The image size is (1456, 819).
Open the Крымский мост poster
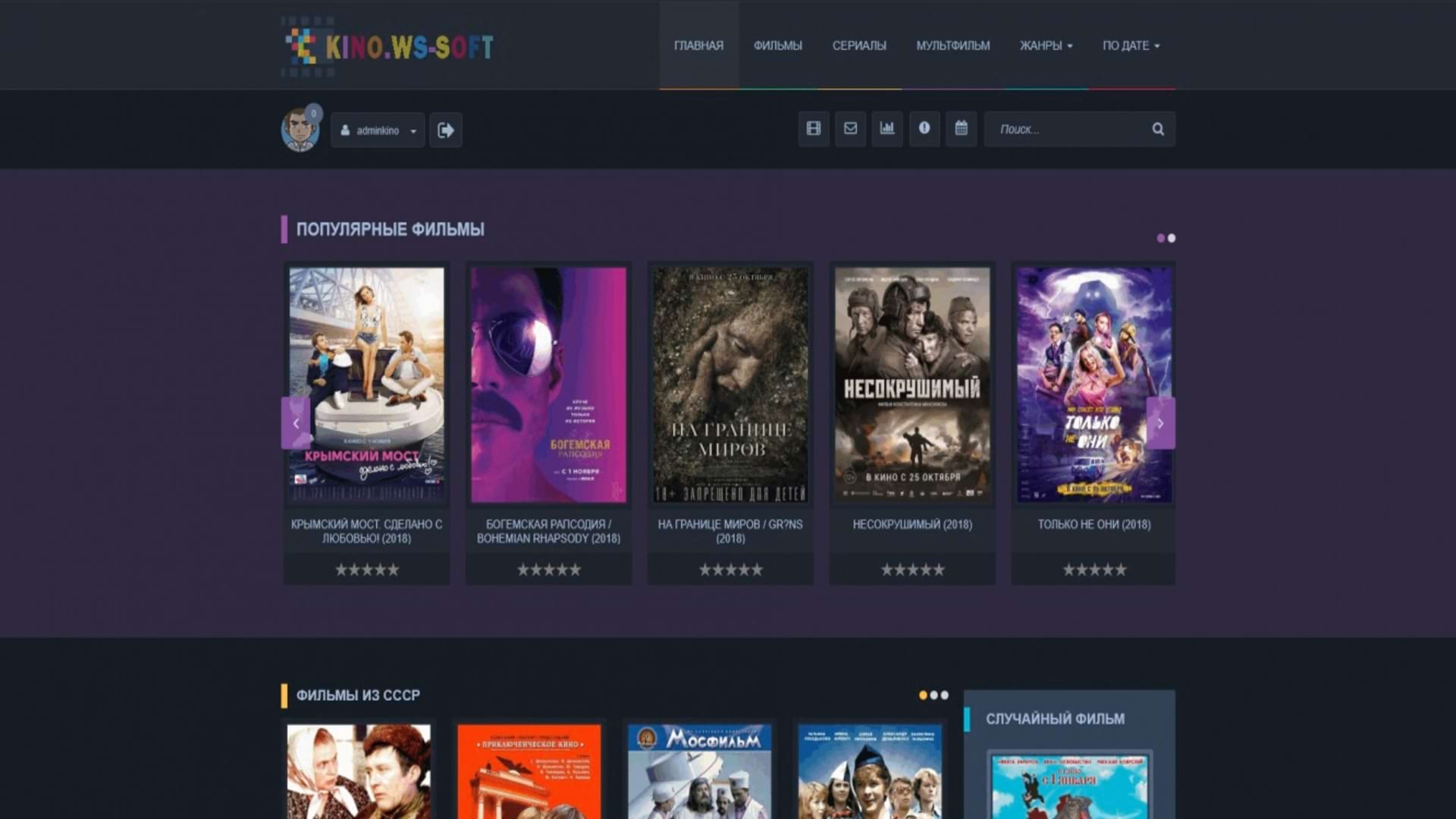click(x=366, y=384)
